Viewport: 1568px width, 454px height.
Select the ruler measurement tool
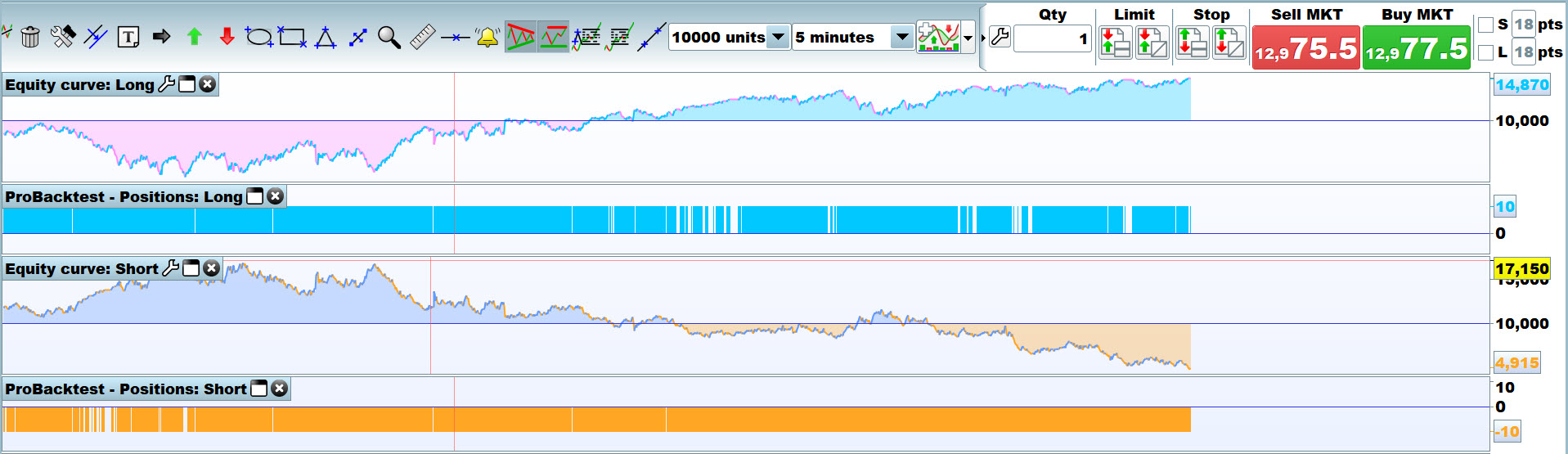[422, 37]
